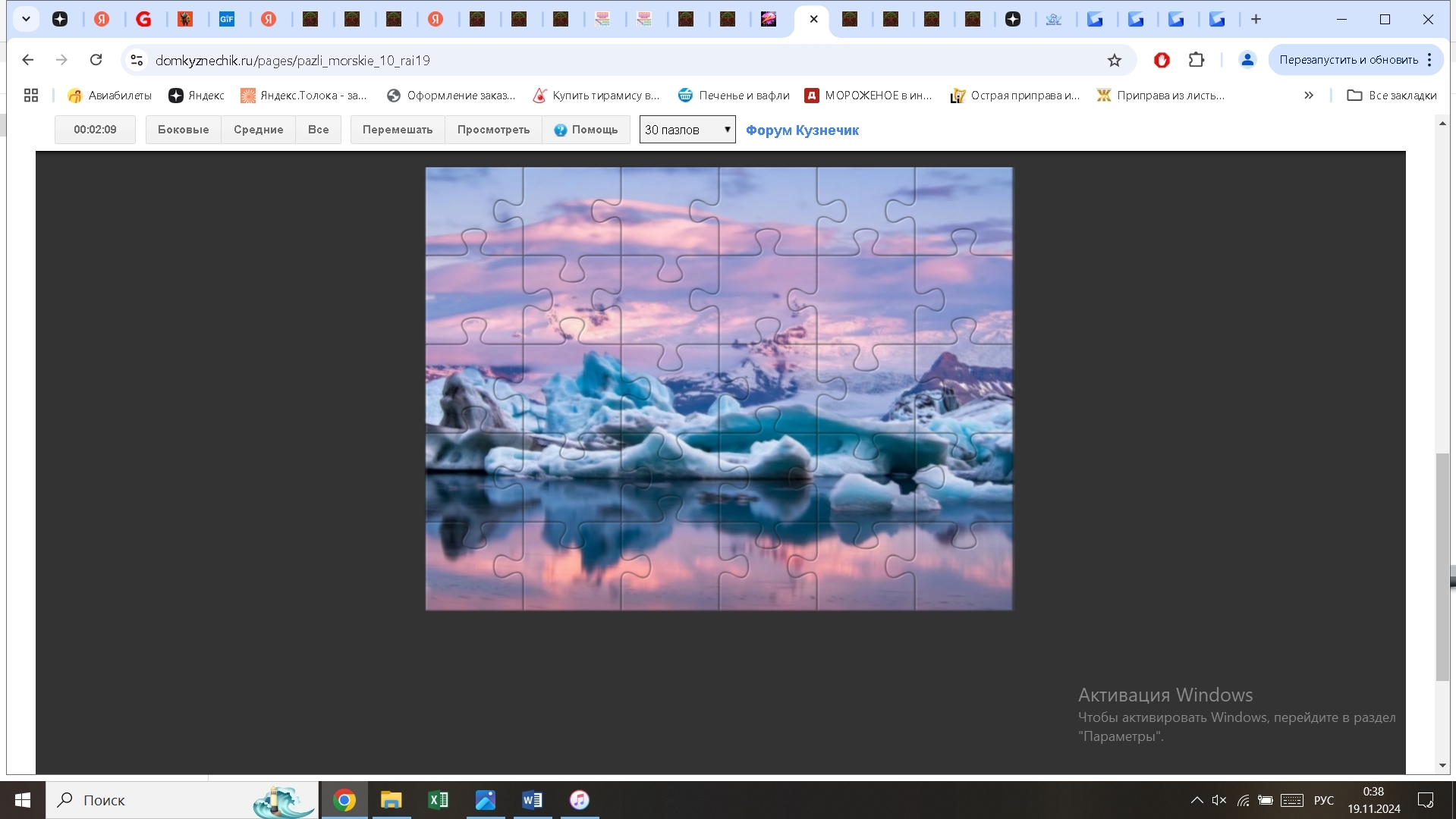Switch to the GIF favicon tab
This screenshot has width=1456, height=819.
click(x=227, y=19)
